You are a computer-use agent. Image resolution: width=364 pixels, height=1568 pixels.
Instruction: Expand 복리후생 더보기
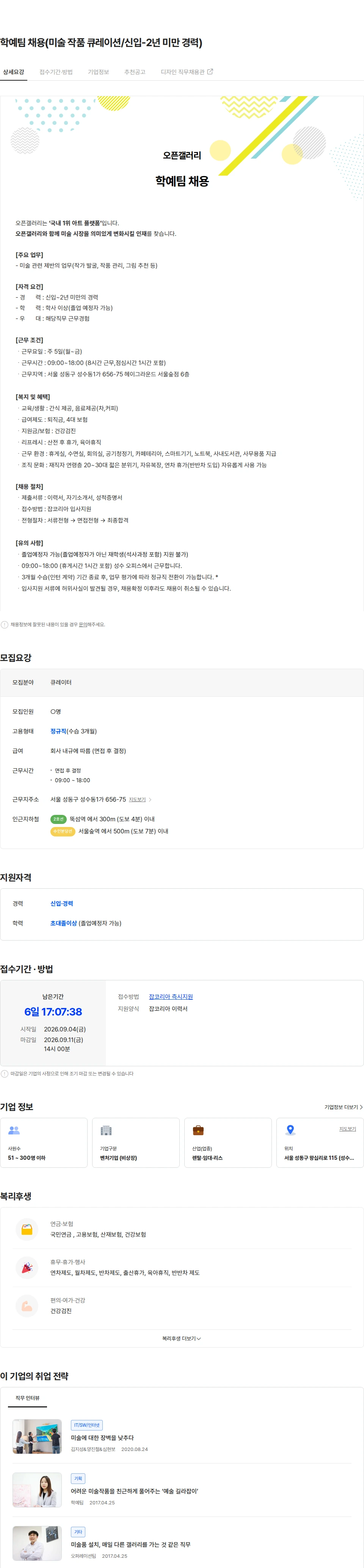182,1339
